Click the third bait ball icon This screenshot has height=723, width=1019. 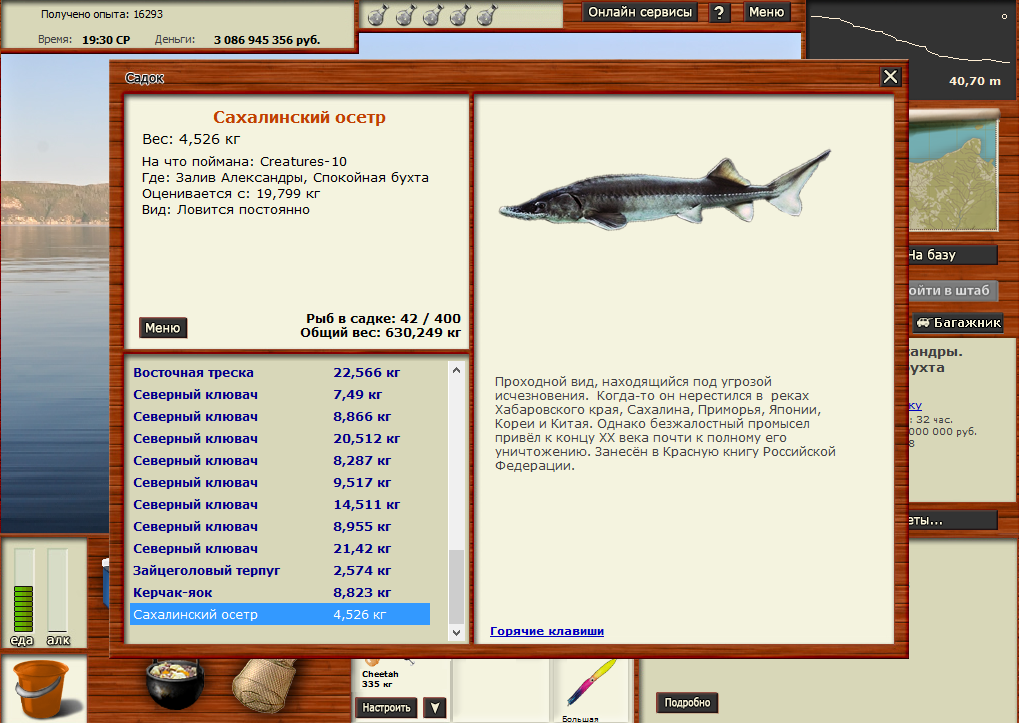[x=432, y=14]
